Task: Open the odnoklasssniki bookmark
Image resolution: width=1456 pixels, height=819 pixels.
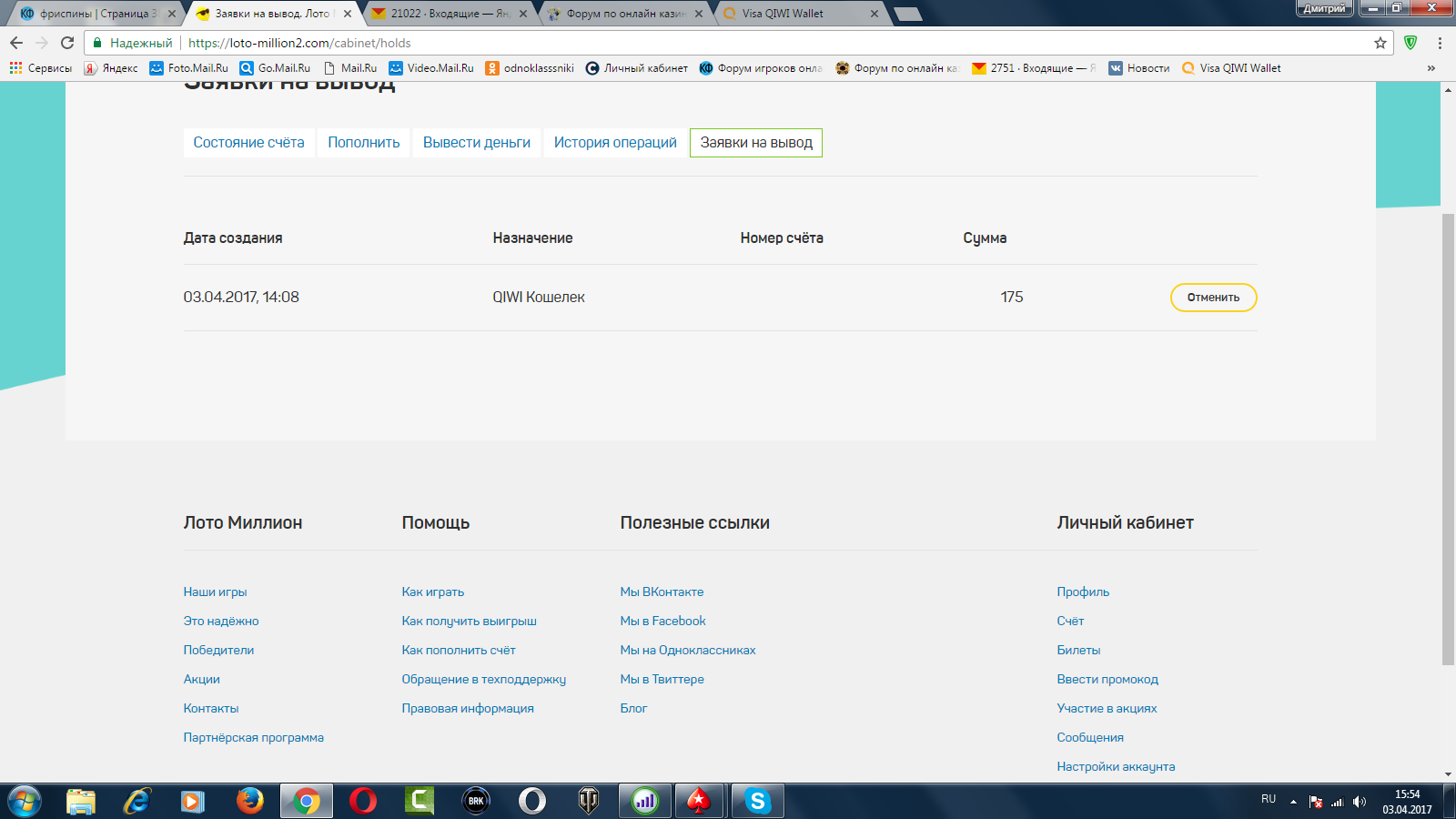Action: pos(530,68)
